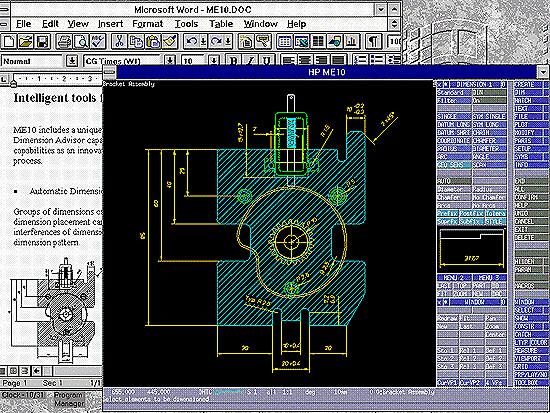Image resolution: width=550 pixels, height=413 pixels.
Task: Open the Format menu in Word
Action: coord(148,24)
